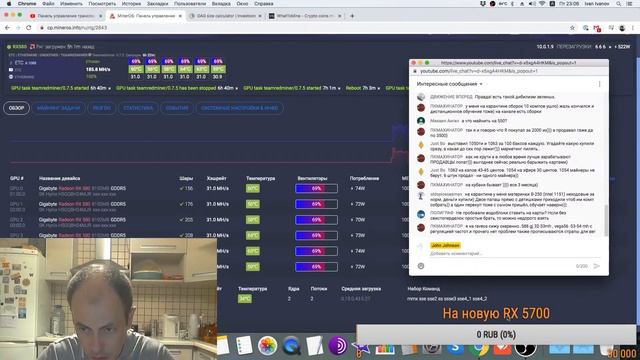
Task: Open Chrome three-dot menu
Action: coord(633,28)
